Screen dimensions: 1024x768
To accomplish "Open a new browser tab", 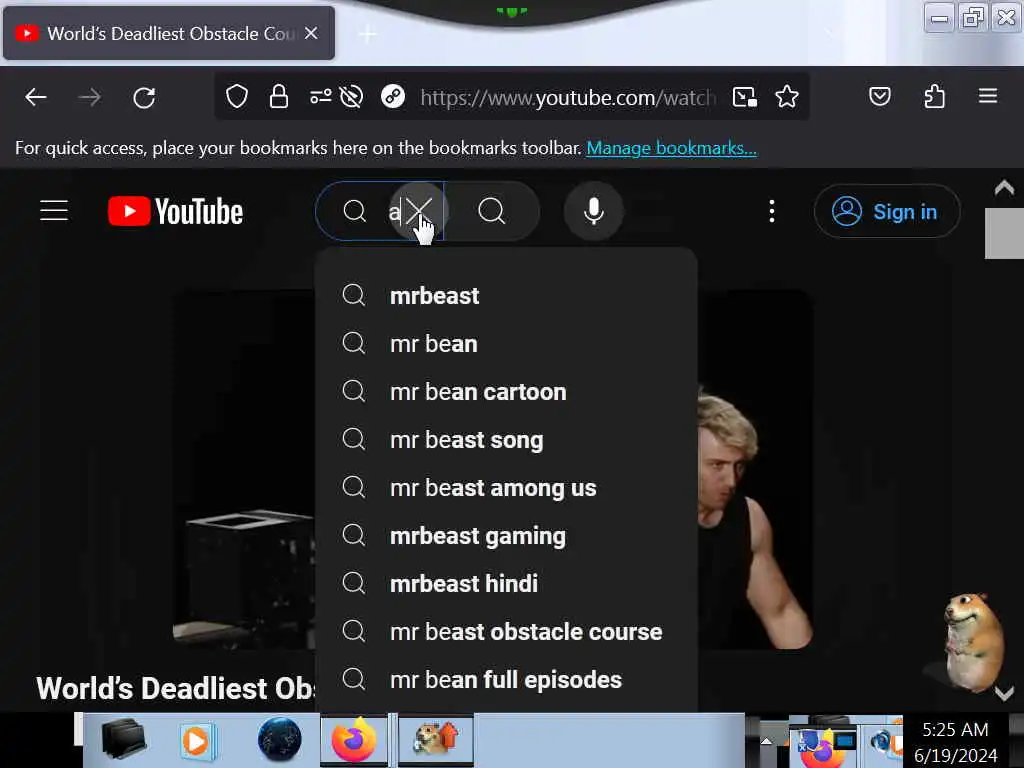I will click(x=367, y=33).
